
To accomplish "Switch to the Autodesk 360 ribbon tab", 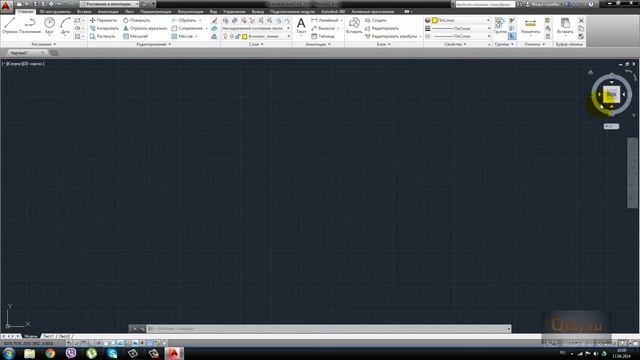I will coord(333,11).
